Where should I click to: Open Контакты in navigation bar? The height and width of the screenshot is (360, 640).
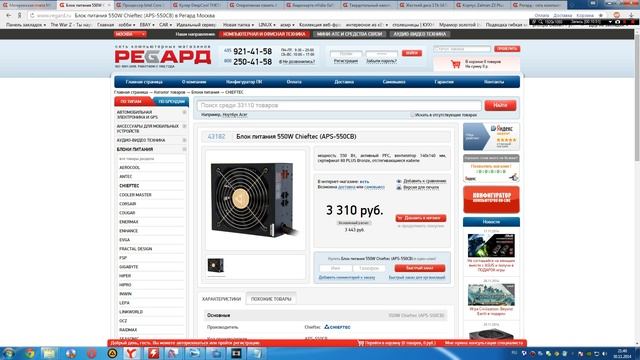click(x=494, y=82)
